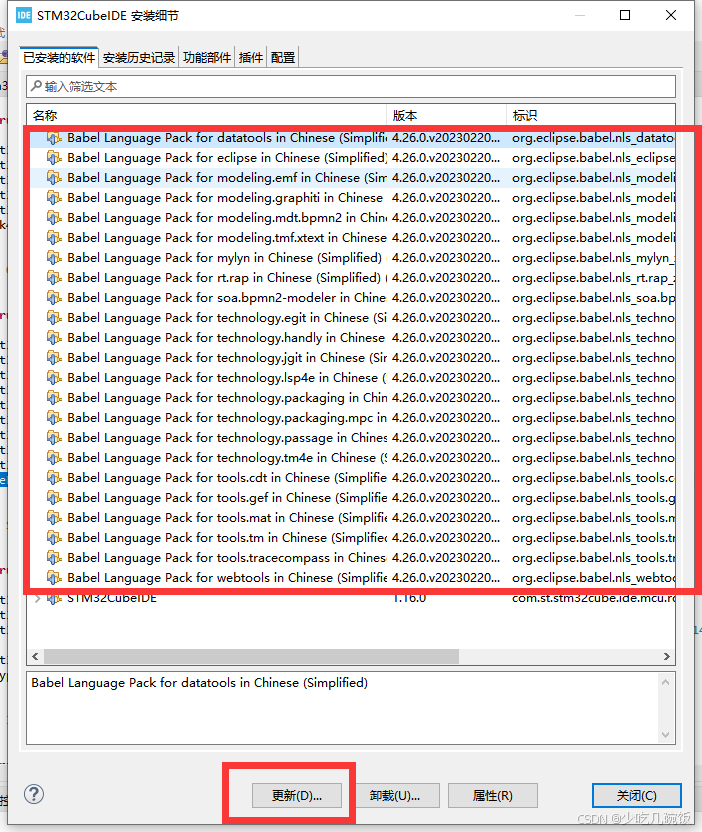
Task: Click the tools.mat pack icon
Action: (x=54, y=517)
